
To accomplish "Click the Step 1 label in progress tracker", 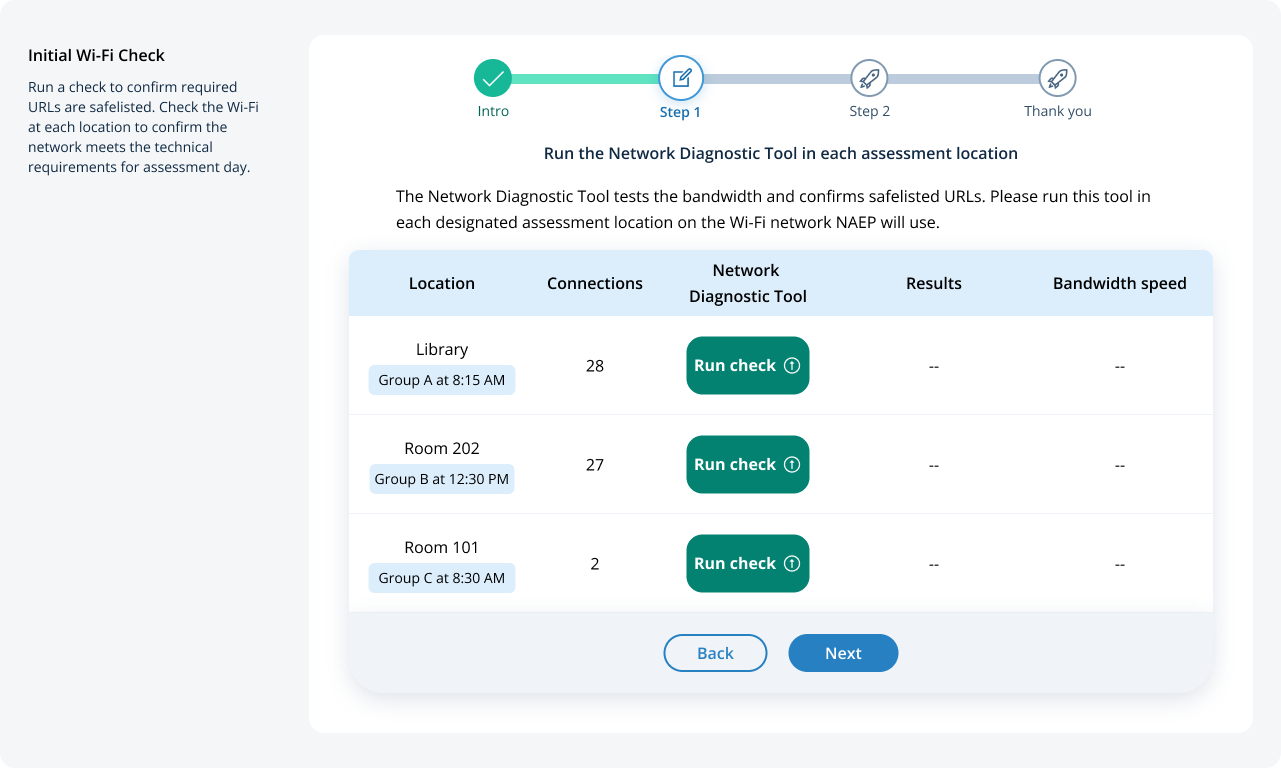I will pos(680,112).
